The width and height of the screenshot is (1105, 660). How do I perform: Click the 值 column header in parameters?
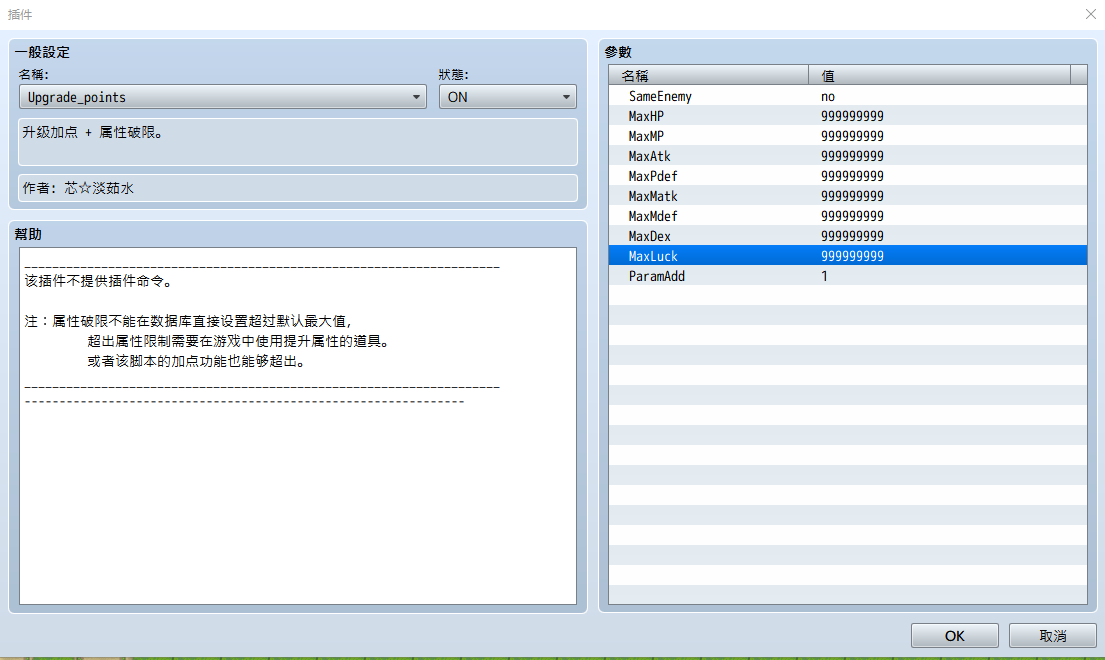pos(939,75)
